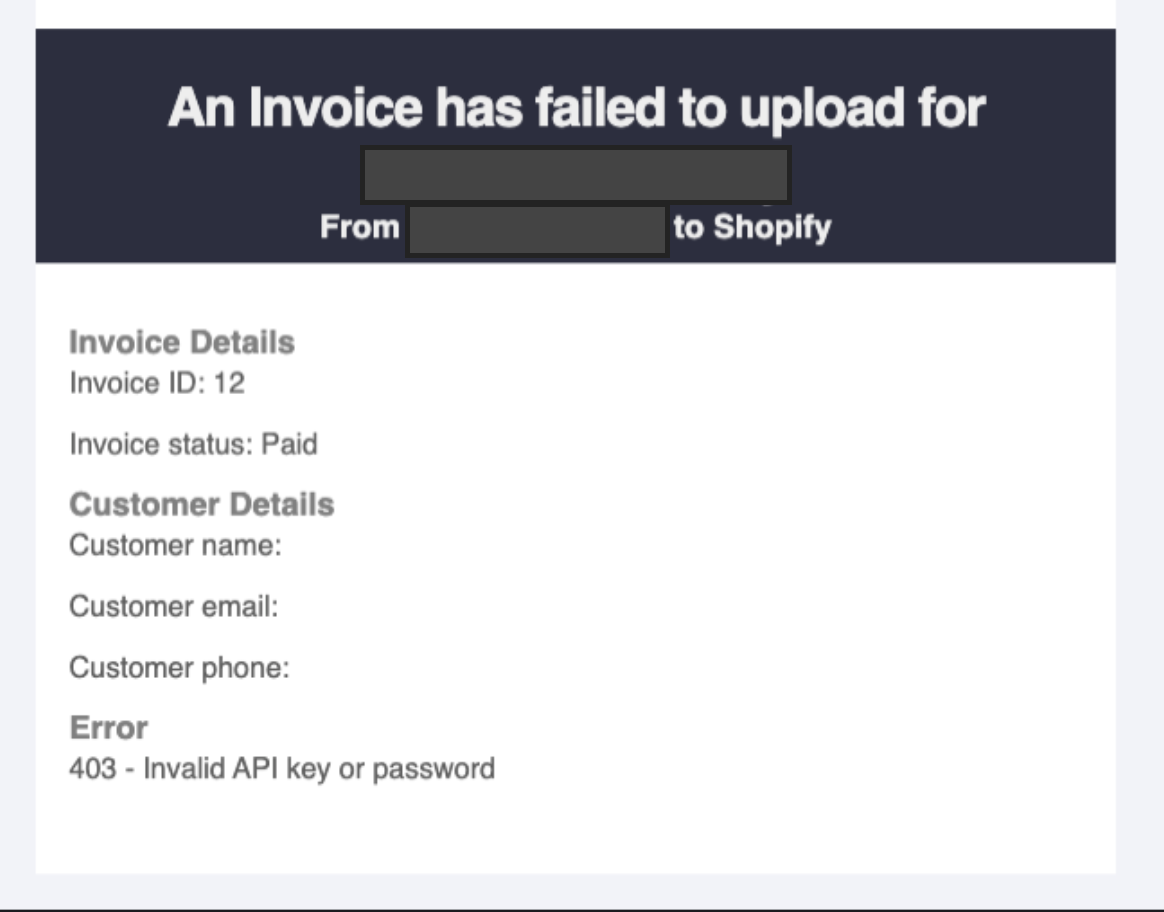
Task: Click the '403' error code
Action: [93, 769]
